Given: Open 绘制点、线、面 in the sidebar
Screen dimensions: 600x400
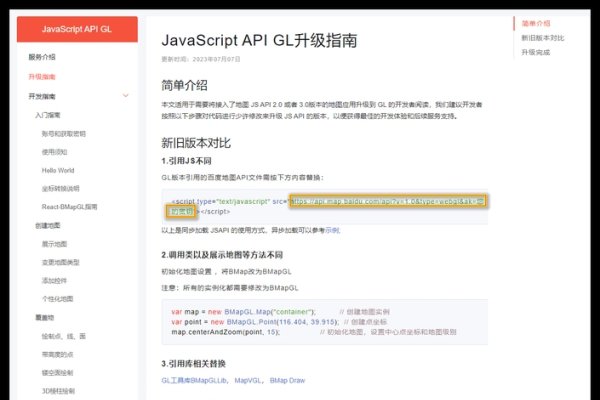Looking at the screenshot, I should 64,336.
